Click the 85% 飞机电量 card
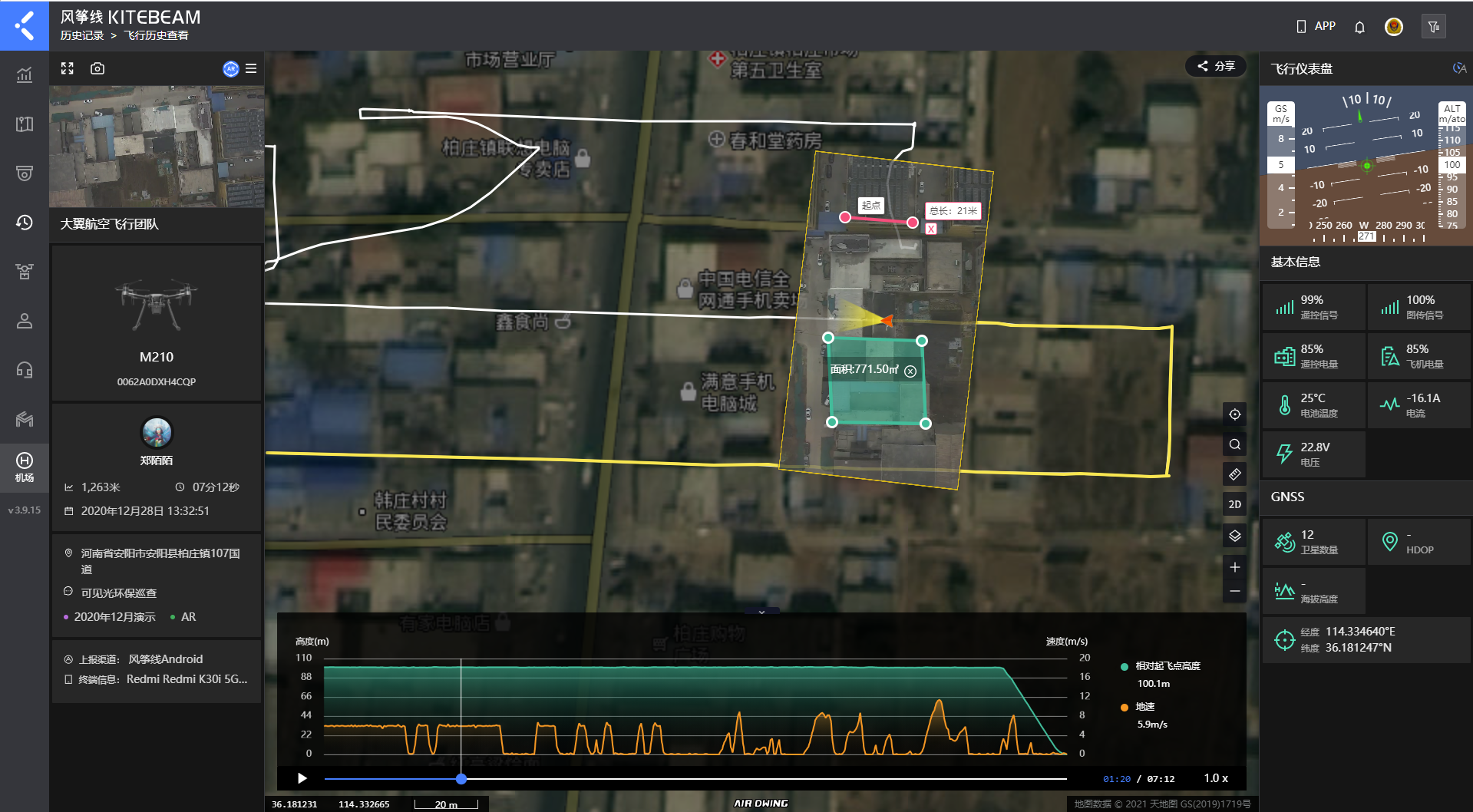 pyautogui.click(x=1419, y=356)
